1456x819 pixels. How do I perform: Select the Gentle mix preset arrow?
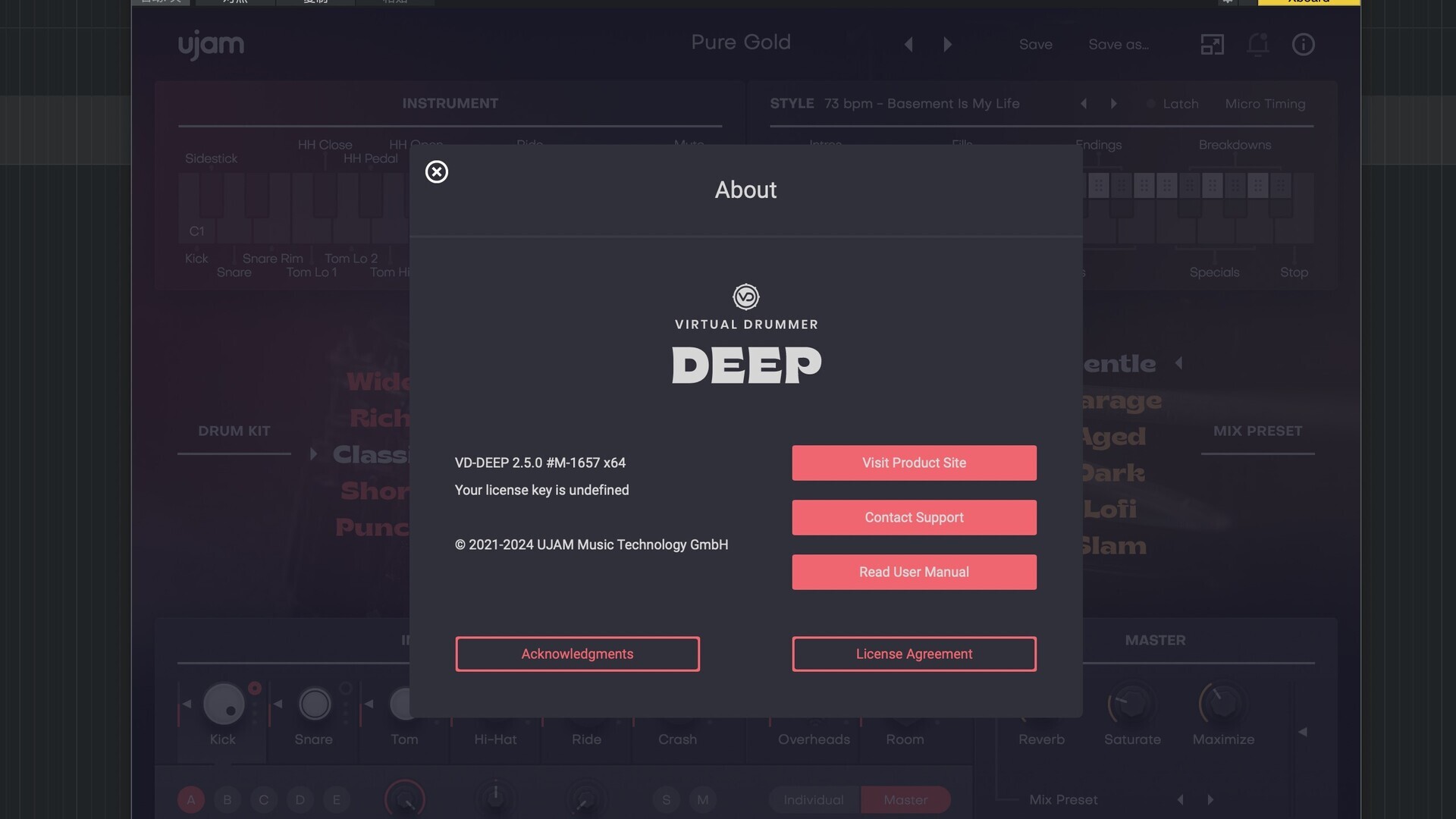pyautogui.click(x=1178, y=363)
